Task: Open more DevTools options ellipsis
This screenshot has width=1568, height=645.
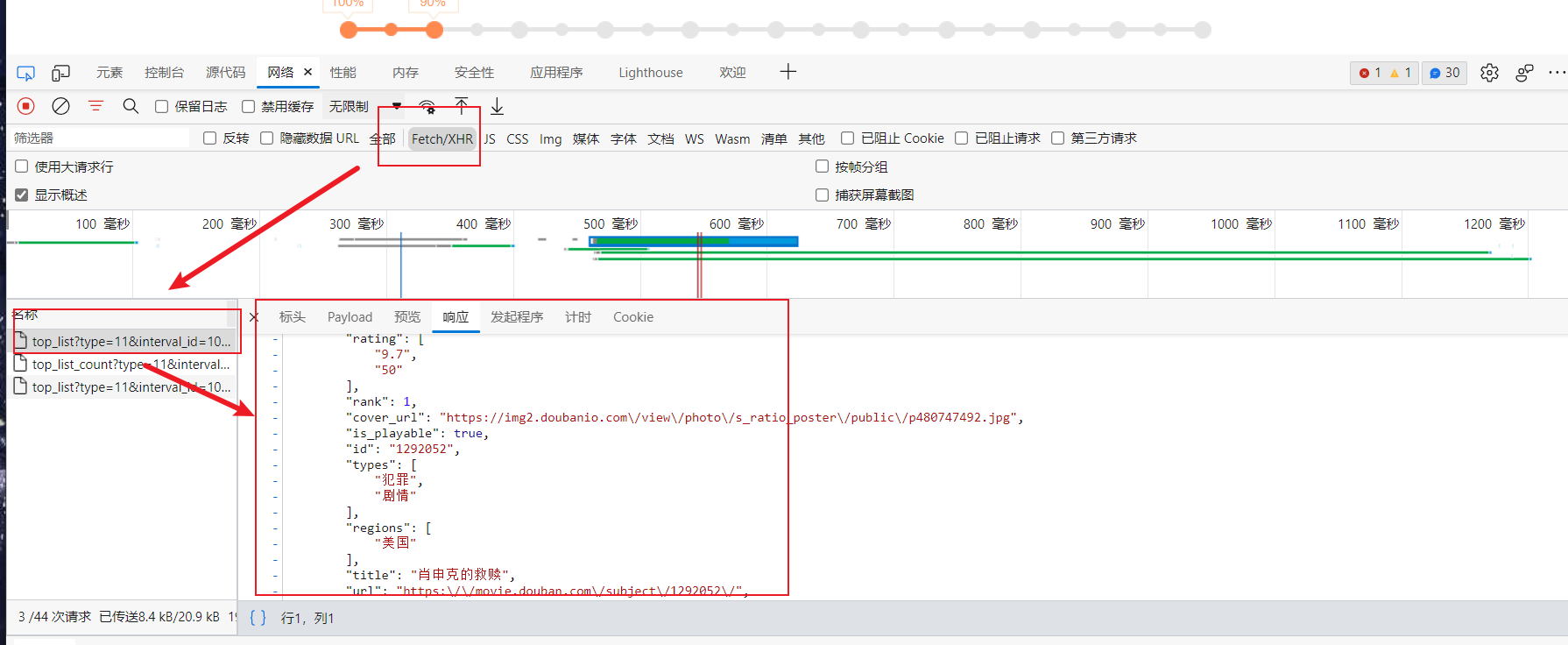Action: point(1557,73)
